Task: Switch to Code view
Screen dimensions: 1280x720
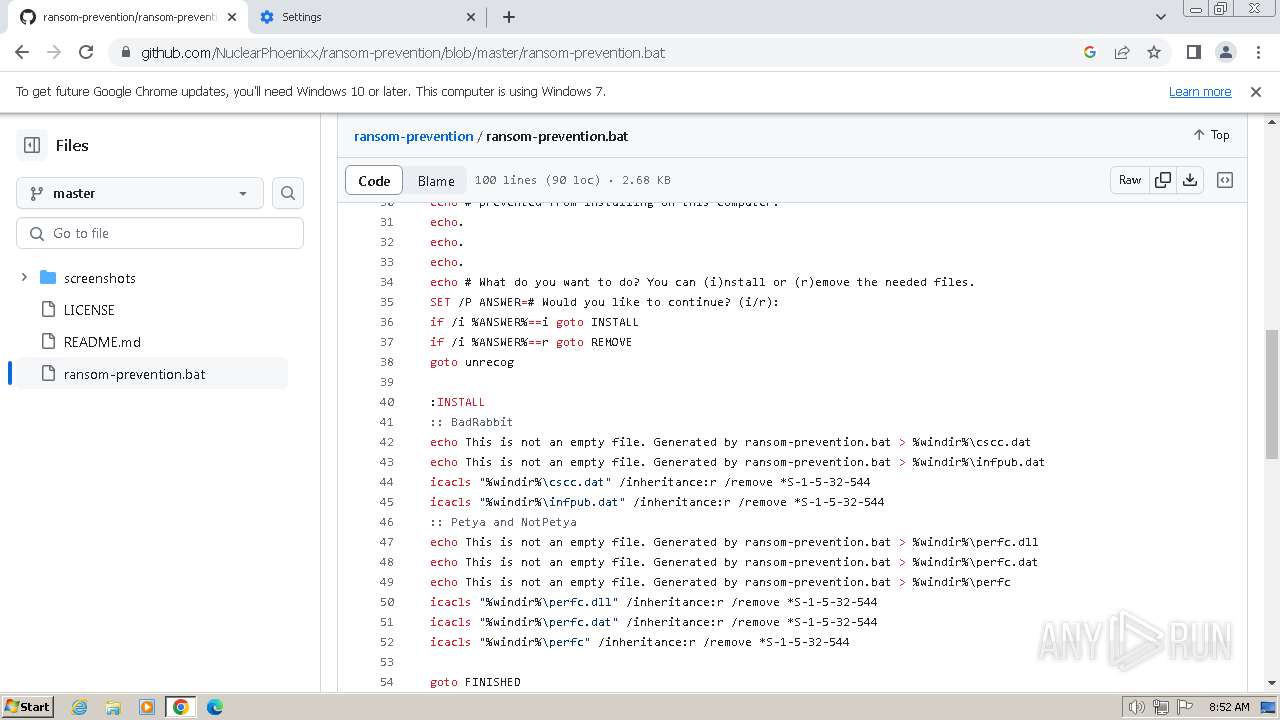Action: click(x=374, y=180)
